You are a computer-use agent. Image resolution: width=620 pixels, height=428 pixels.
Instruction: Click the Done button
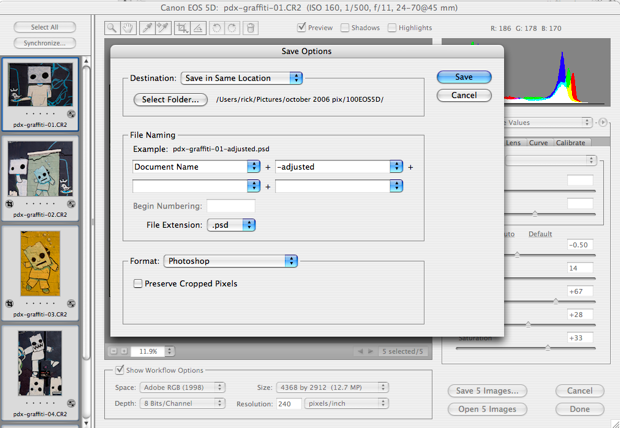[x=580, y=409]
